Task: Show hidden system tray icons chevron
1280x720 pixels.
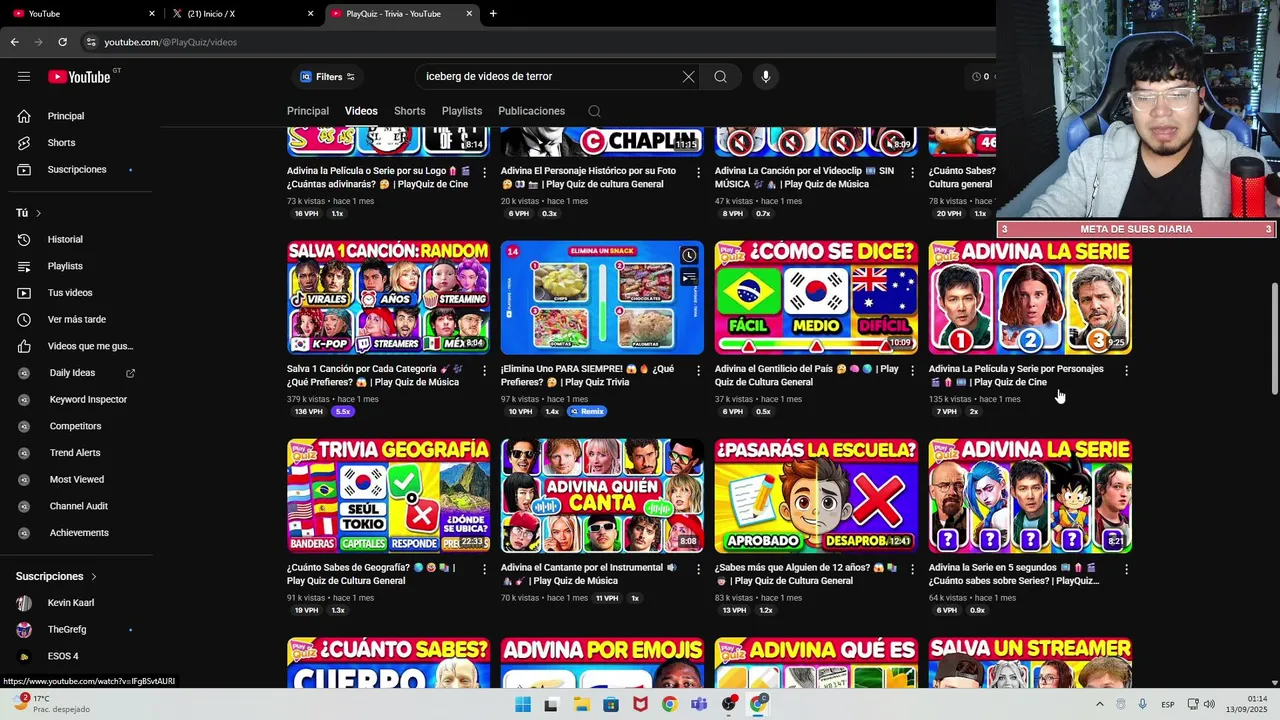Action: click(1099, 704)
